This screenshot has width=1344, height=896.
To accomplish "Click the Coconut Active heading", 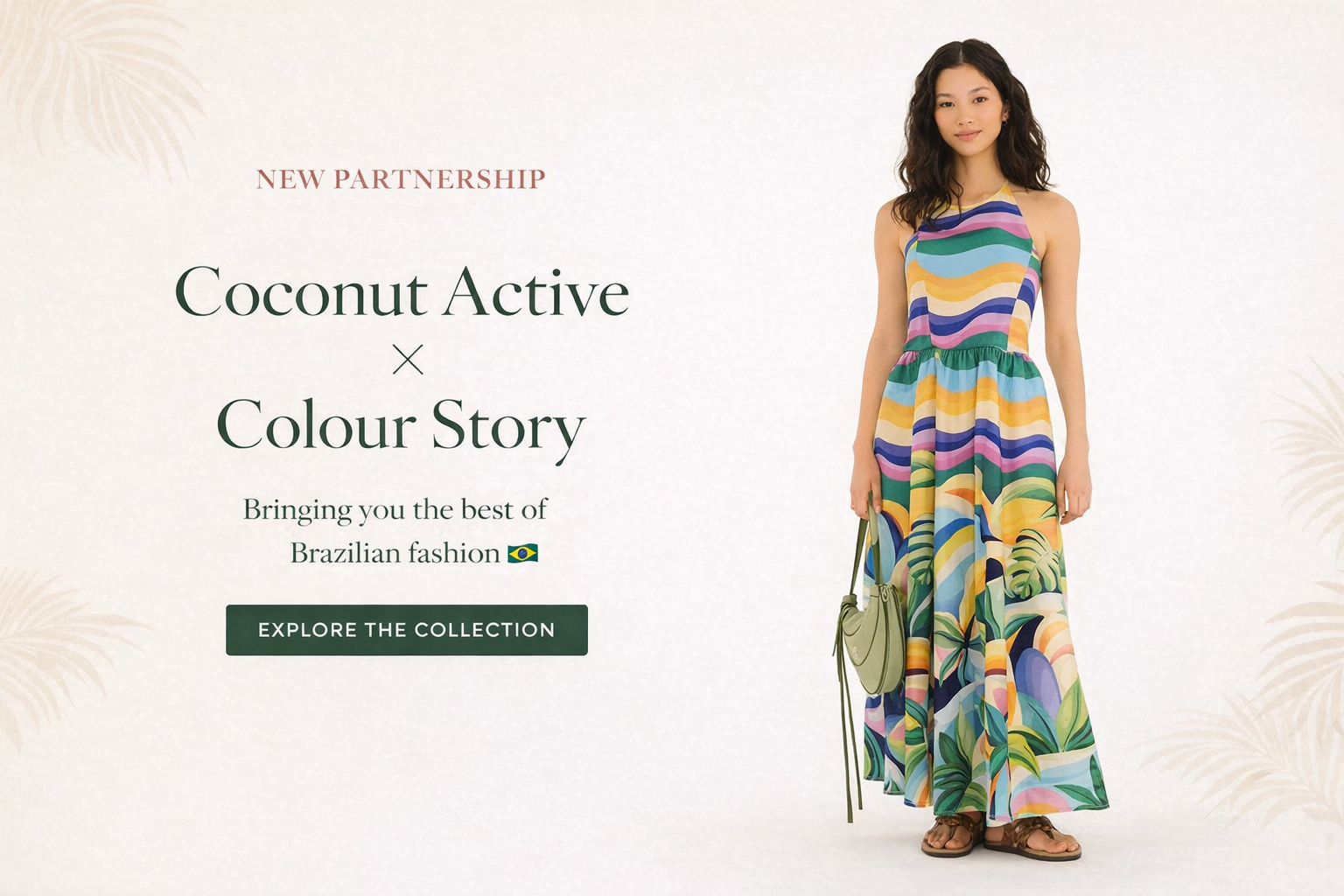I will [x=402, y=292].
